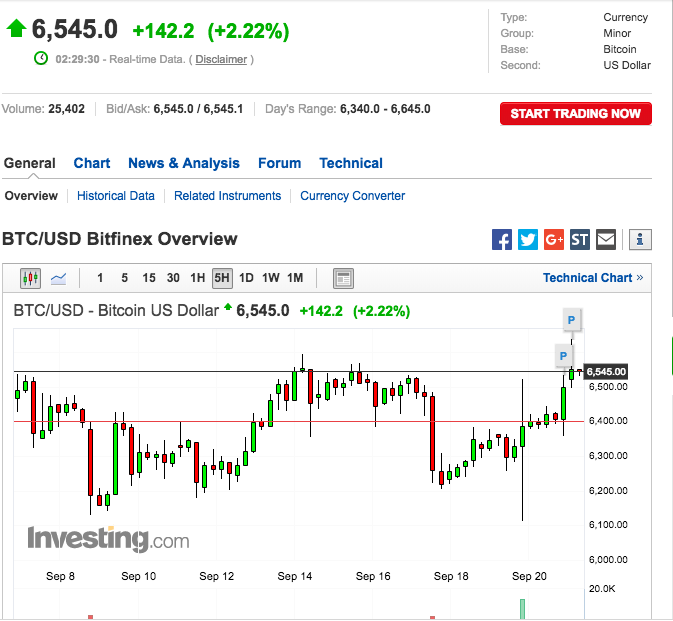Set chart interval to 1M
This screenshot has height=621, width=673.
295,278
